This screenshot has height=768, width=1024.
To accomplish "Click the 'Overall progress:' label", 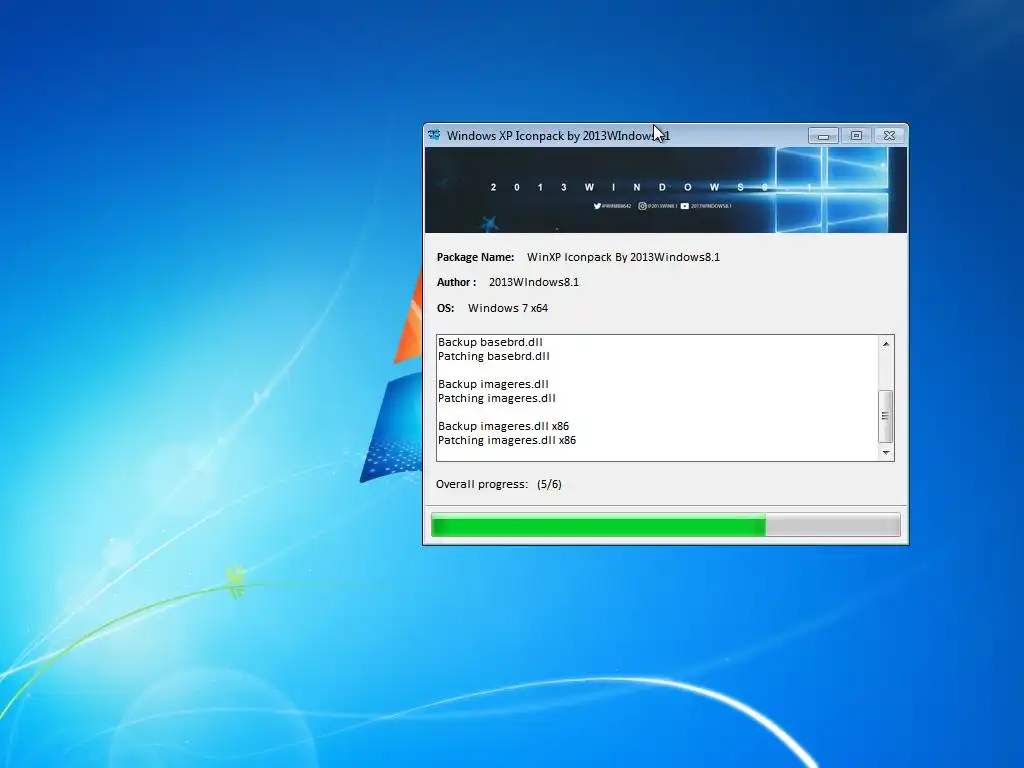I will pyautogui.click(x=481, y=484).
